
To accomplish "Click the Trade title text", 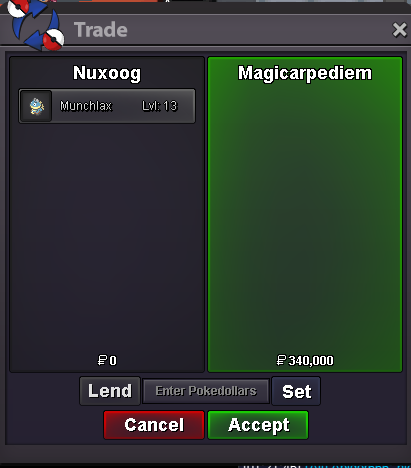I will pos(101,30).
